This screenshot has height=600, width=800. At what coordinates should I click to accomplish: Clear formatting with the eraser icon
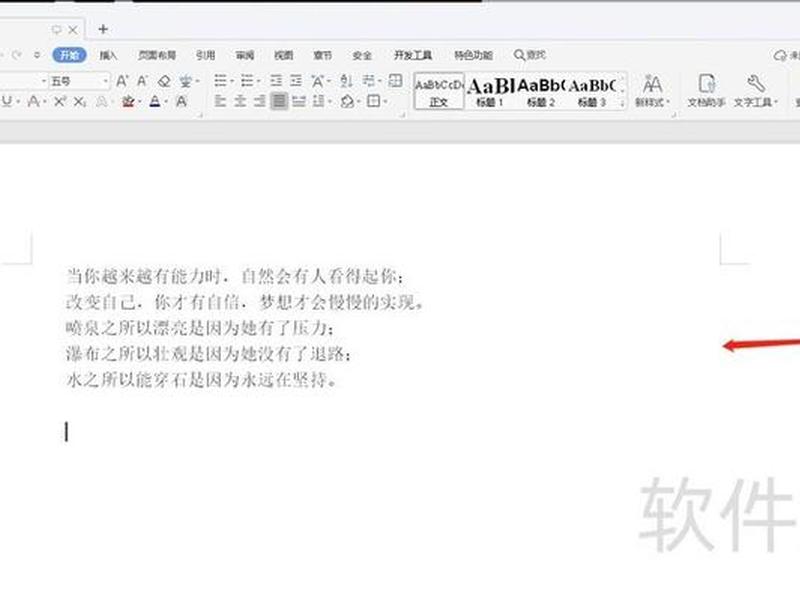(164, 81)
